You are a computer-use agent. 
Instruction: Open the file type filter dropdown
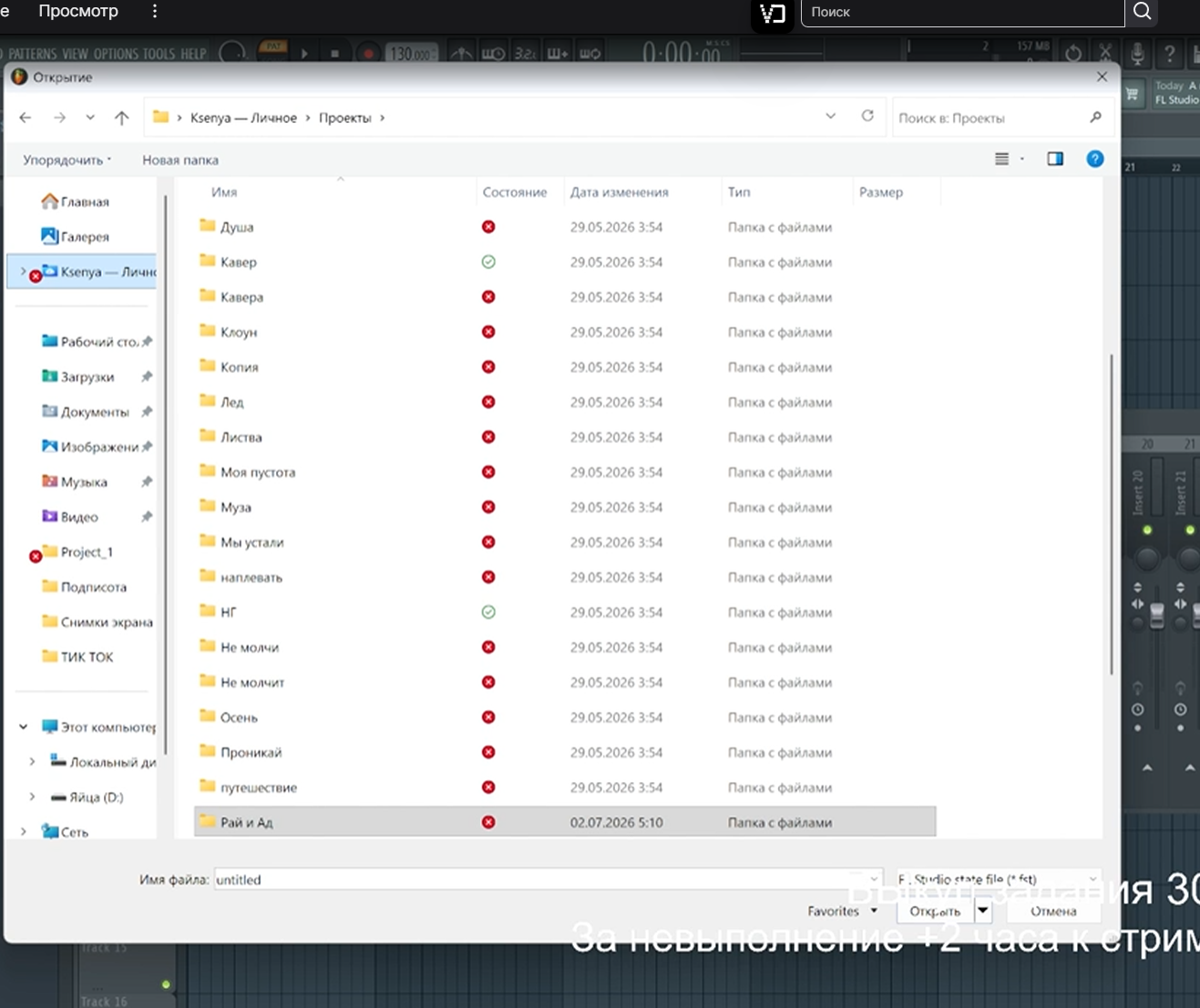pos(999,879)
